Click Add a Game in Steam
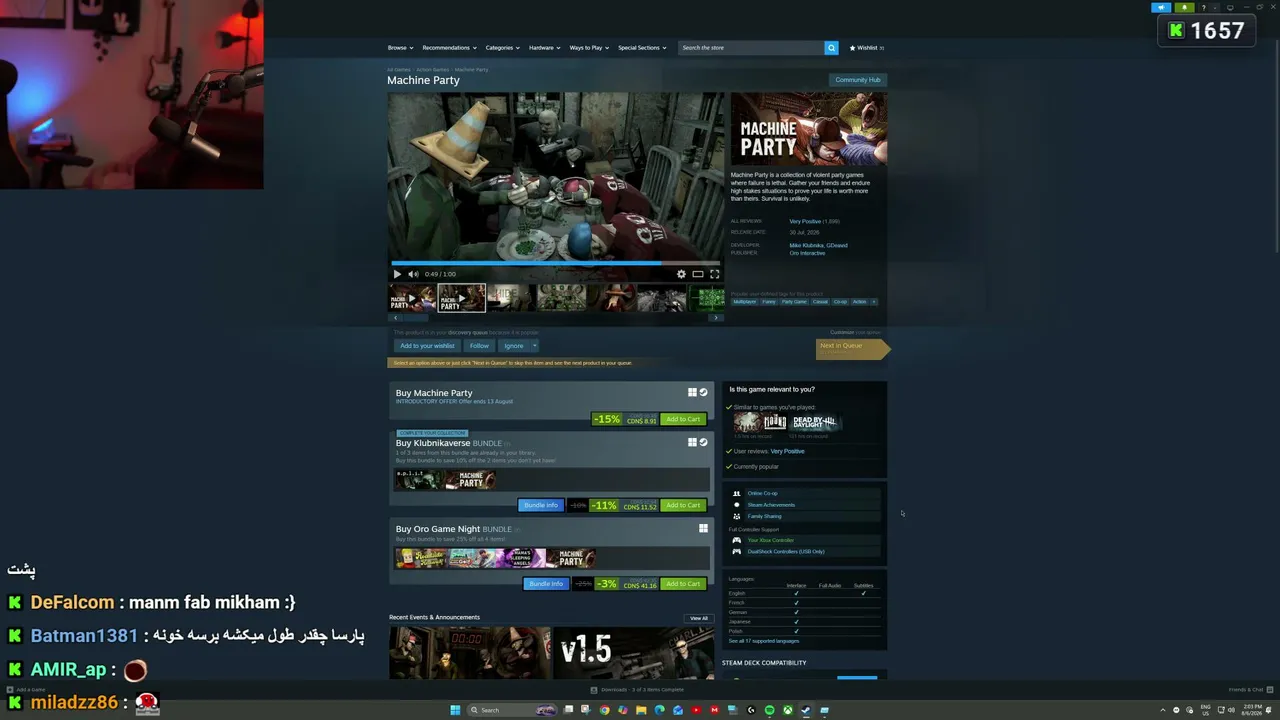 (26, 690)
